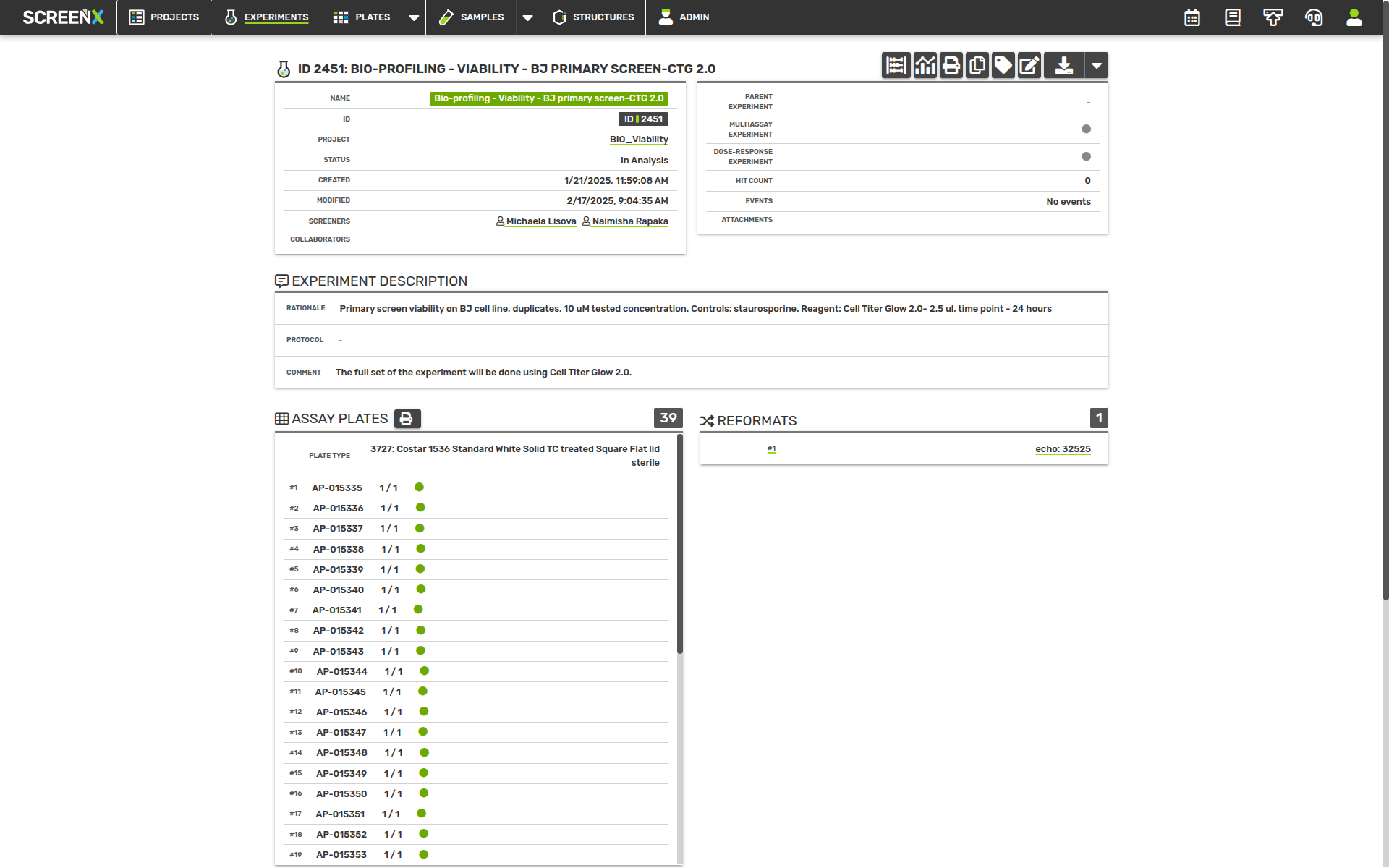
Task: Click the tag icon in experiment toolbar
Action: click(1003, 66)
